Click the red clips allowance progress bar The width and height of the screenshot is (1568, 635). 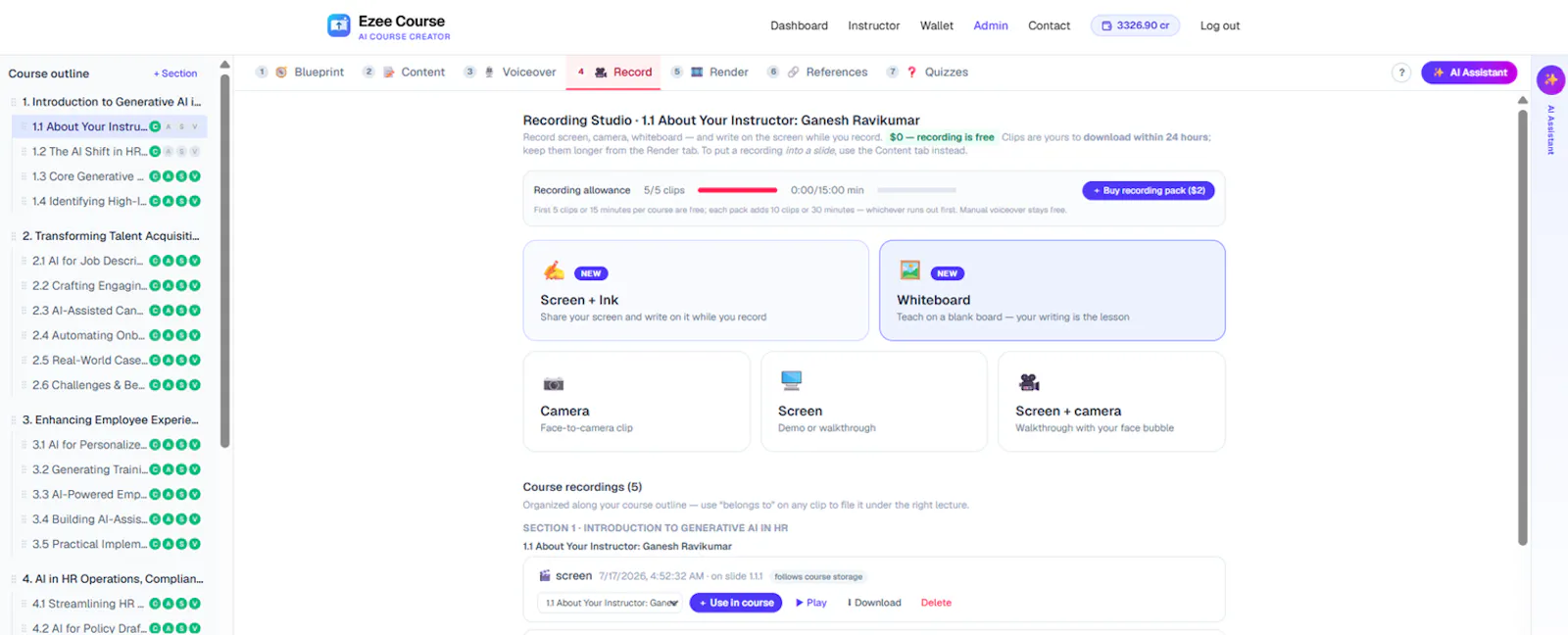737,190
